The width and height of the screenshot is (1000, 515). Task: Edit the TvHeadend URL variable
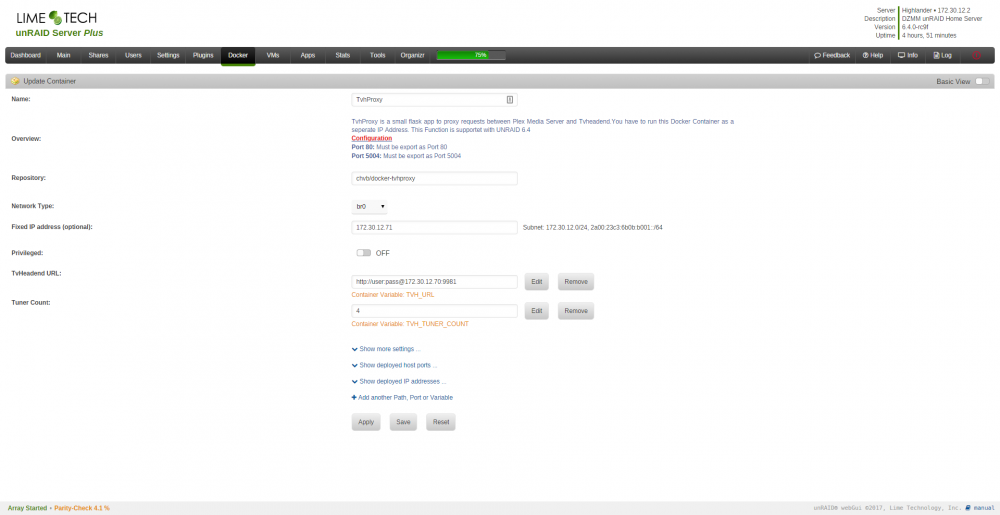(x=536, y=282)
